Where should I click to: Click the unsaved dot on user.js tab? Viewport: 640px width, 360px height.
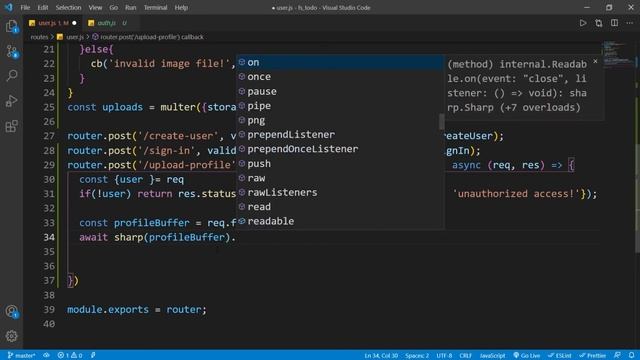coord(74,23)
